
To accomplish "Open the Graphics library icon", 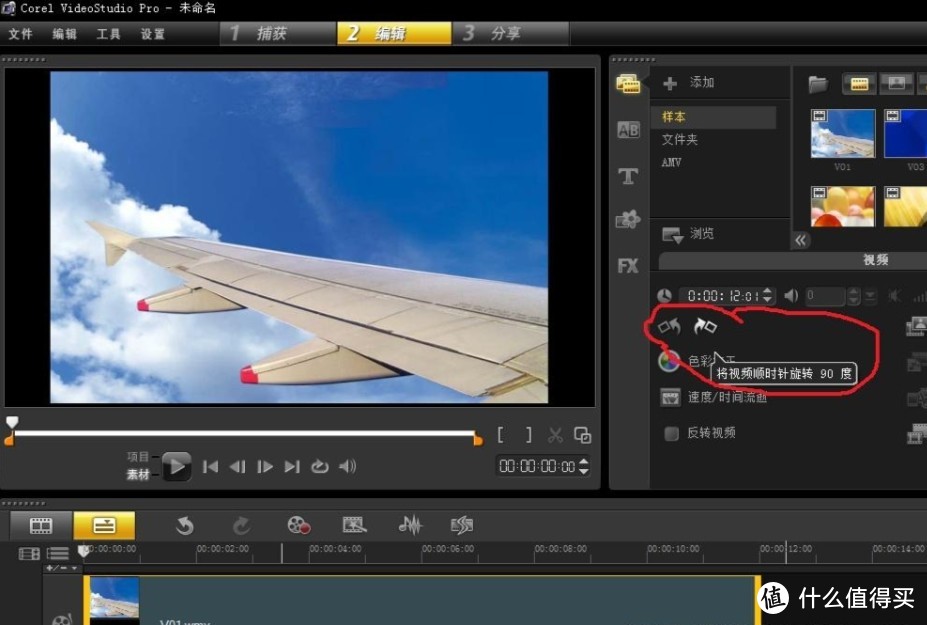I will 628,219.
